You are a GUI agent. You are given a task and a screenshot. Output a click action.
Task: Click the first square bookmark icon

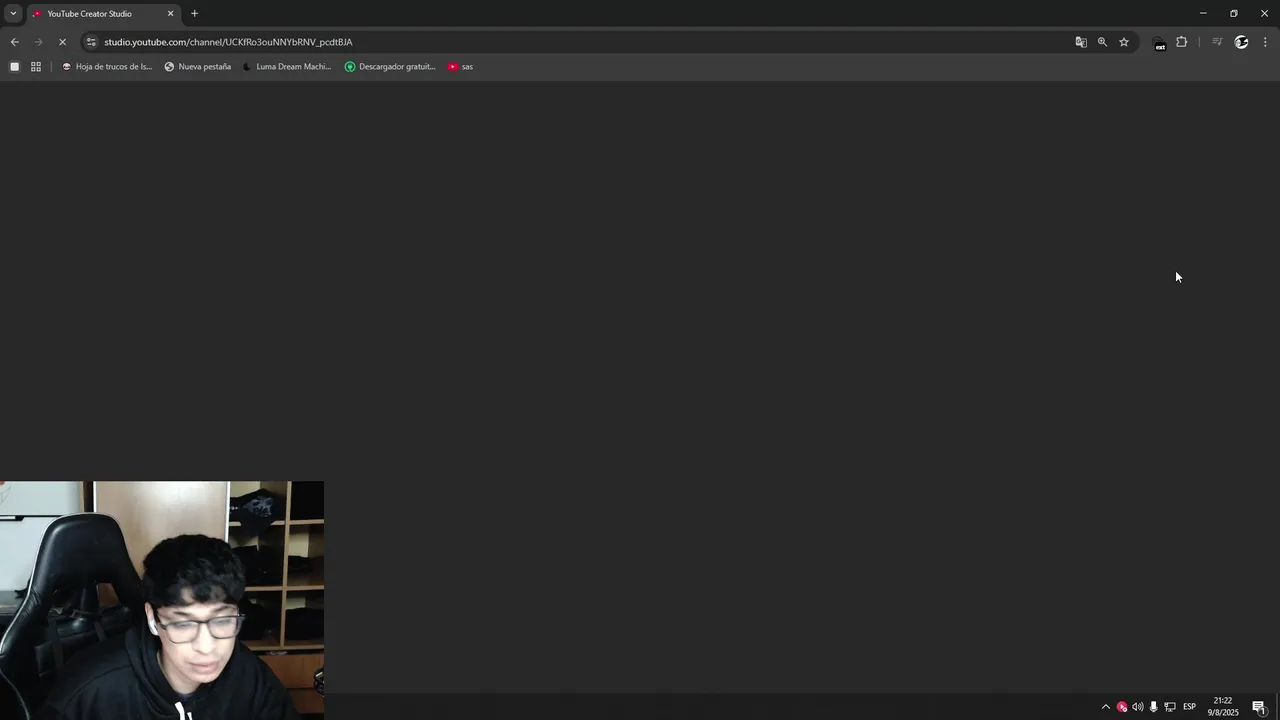point(14,67)
